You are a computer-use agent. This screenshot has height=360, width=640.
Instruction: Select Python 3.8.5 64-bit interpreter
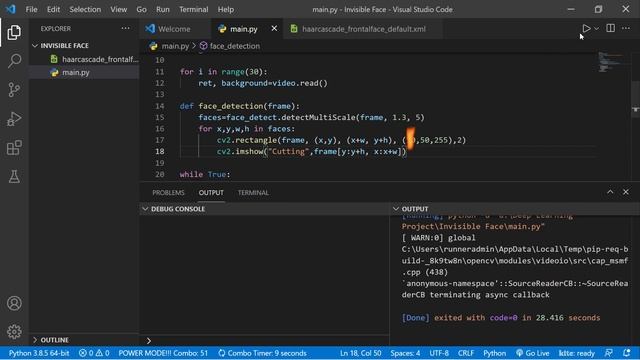pos(39,353)
